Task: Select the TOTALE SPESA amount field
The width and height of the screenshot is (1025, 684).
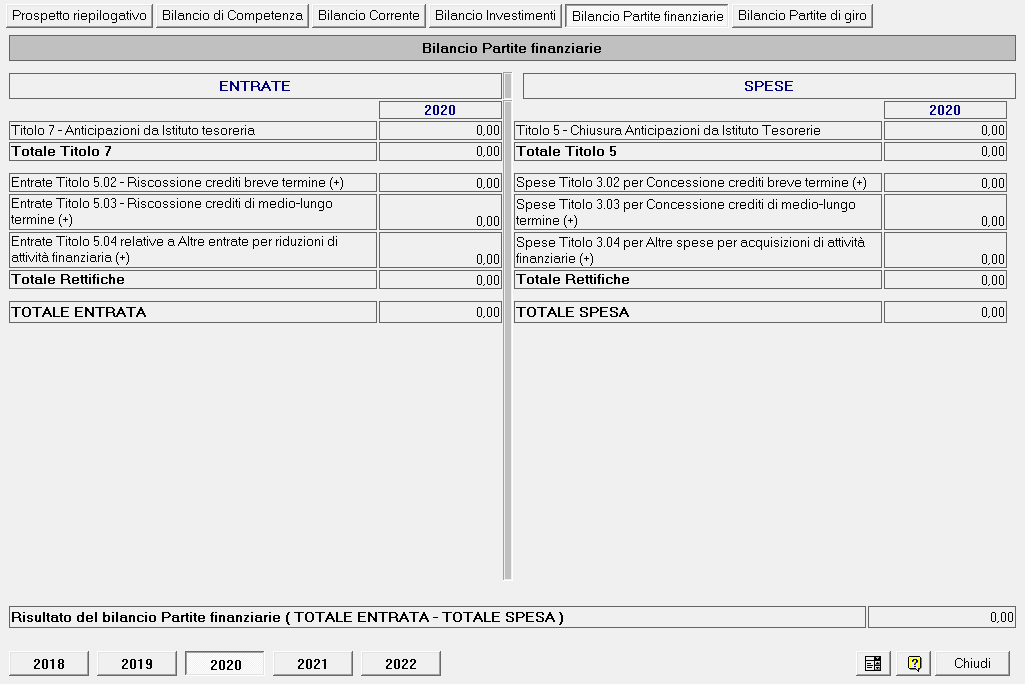Action: 945,312
